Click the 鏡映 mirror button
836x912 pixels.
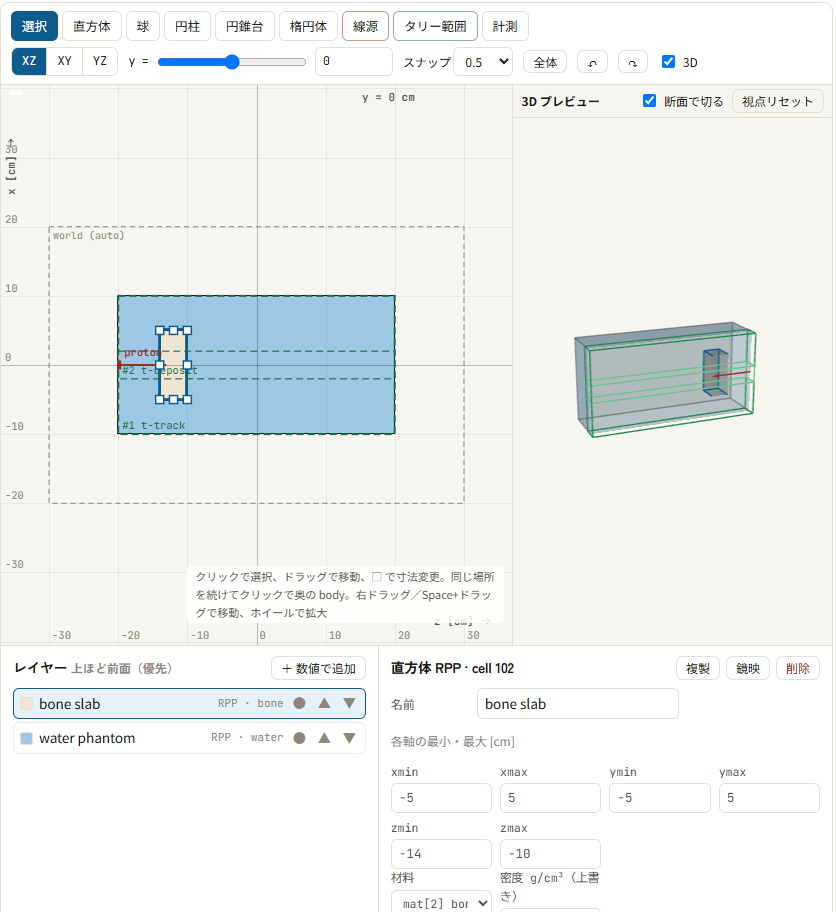tap(748, 668)
